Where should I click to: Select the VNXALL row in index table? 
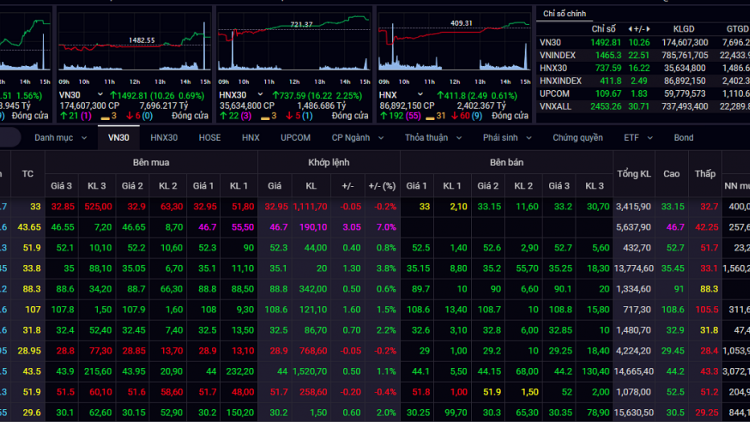coord(555,106)
